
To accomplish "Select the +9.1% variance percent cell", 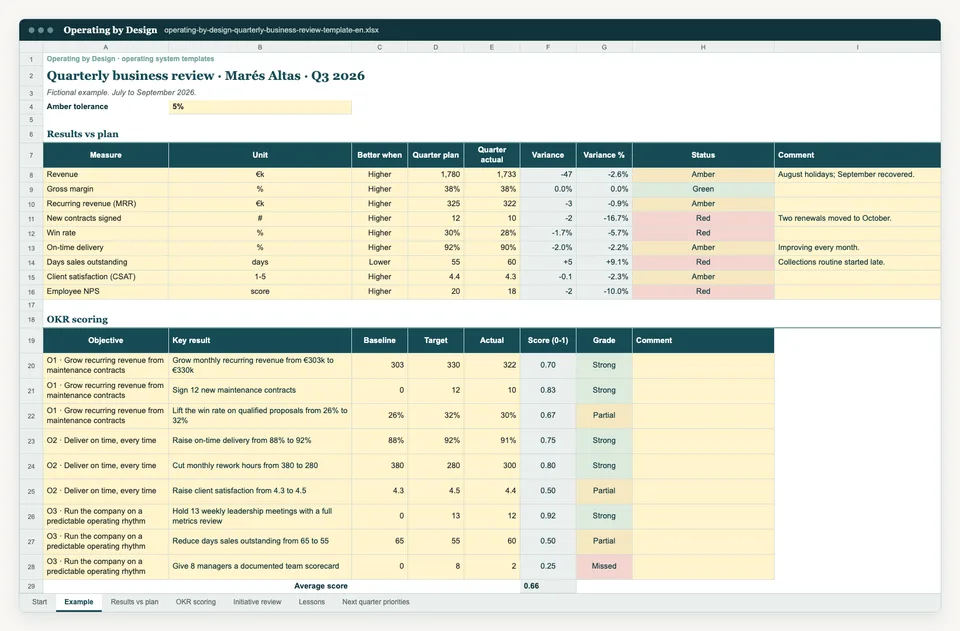I will pyautogui.click(x=604, y=262).
